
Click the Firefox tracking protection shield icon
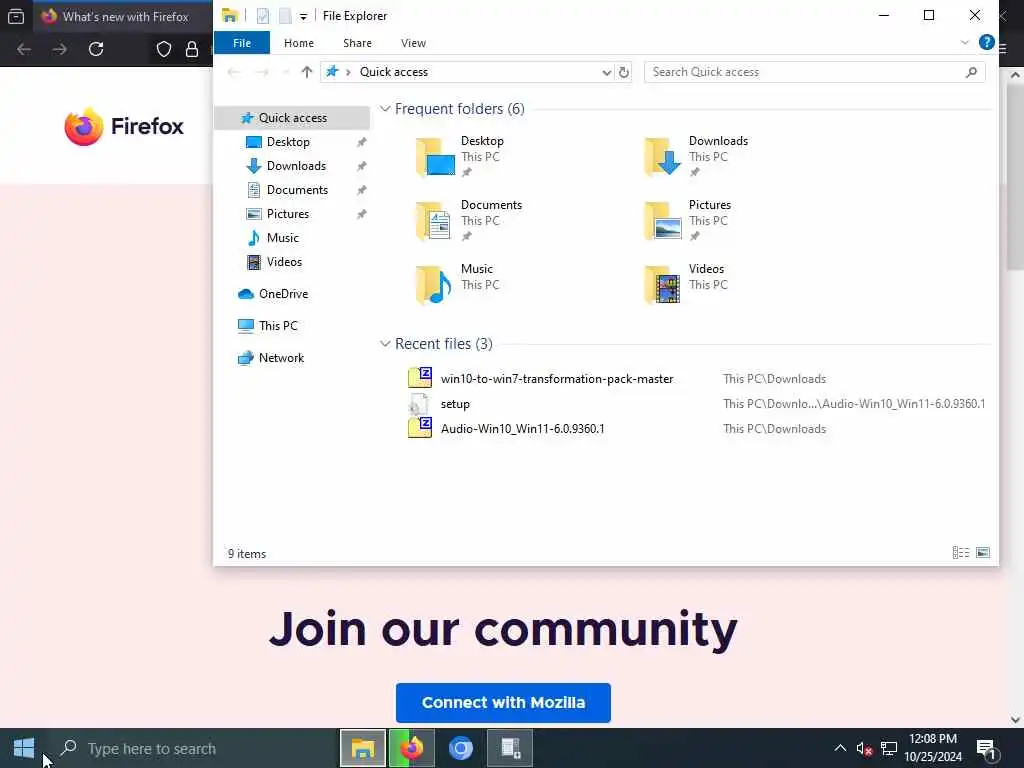coord(163,49)
